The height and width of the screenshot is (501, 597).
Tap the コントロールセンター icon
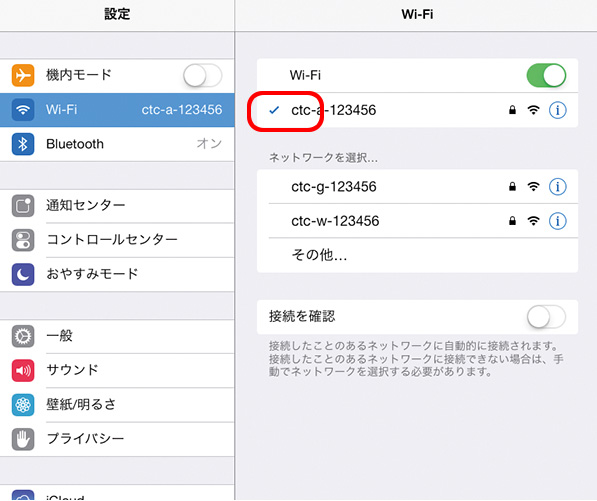(x=23, y=240)
